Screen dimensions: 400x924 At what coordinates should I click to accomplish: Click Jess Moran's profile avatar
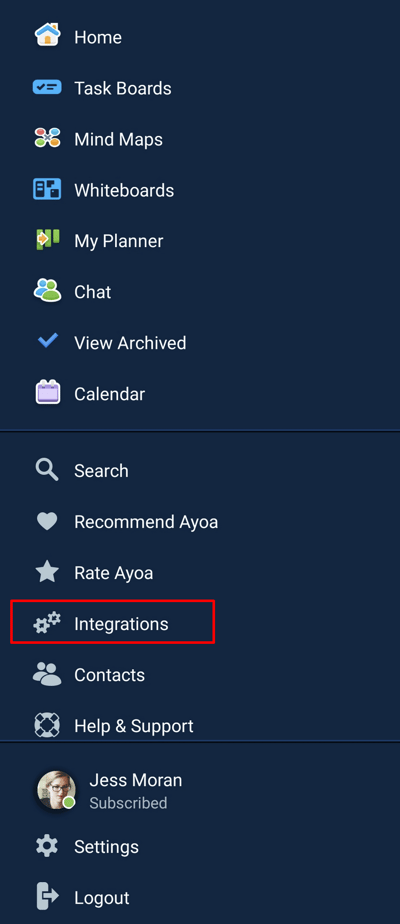[x=57, y=790]
